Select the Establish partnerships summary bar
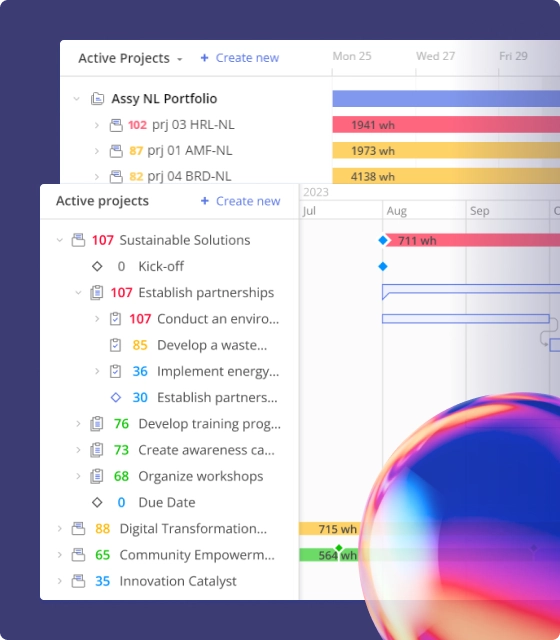The height and width of the screenshot is (640, 560). tap(471, 291)
